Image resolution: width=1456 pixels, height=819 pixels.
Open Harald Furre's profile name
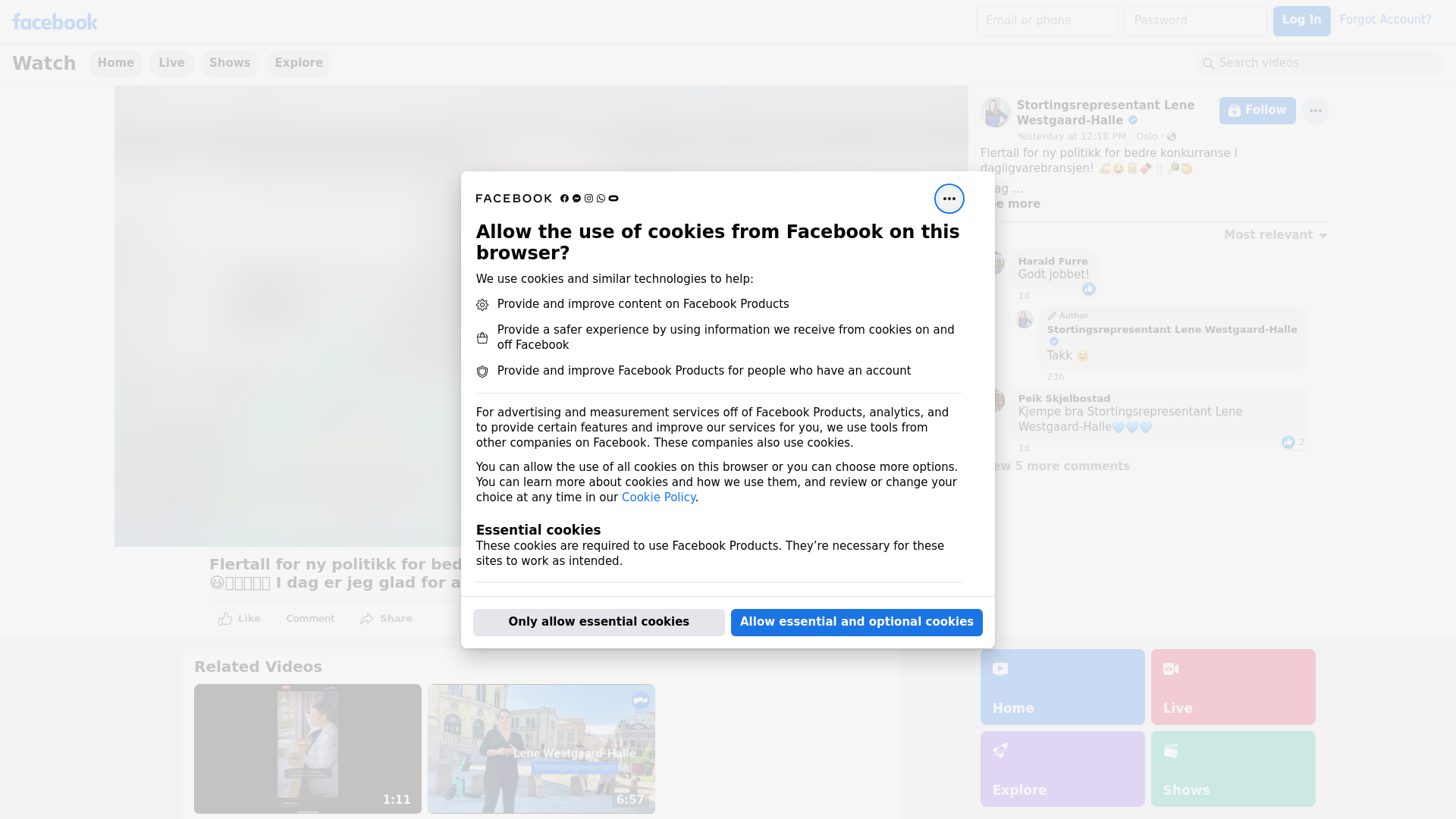1053,261
